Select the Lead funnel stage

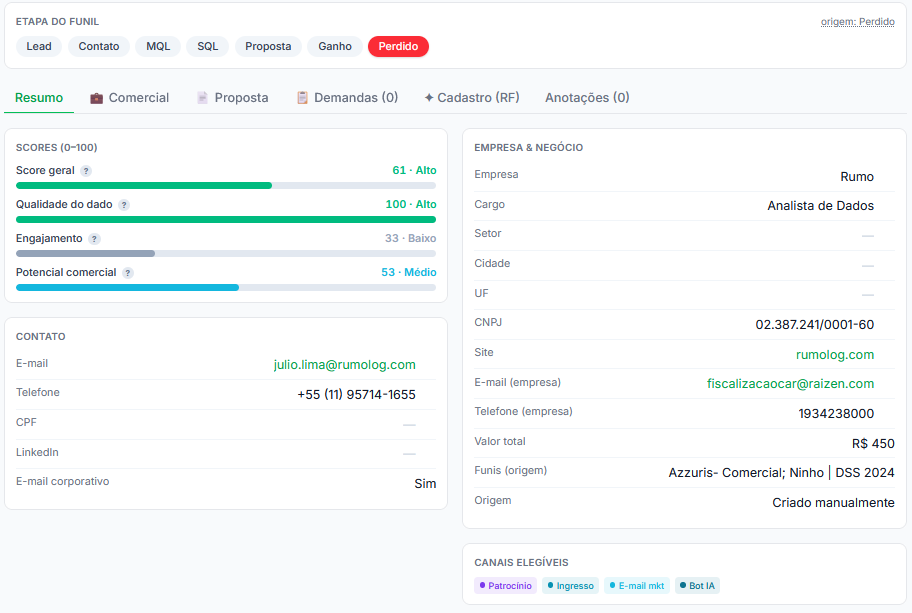coord(39,47)
